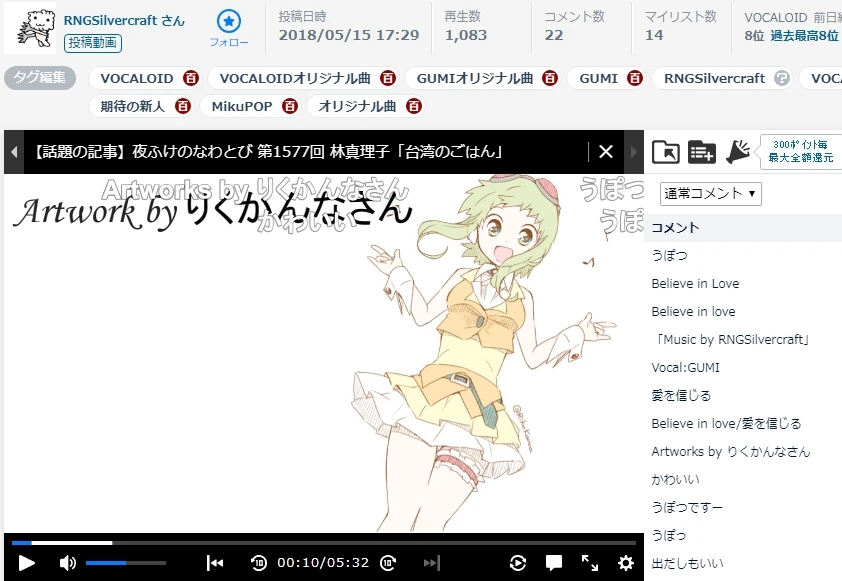Image resolution: width=842 pixels, height=581 pixels.
Task: Select comment 'Believe in Love' with capital L
Action: point(695,284)
